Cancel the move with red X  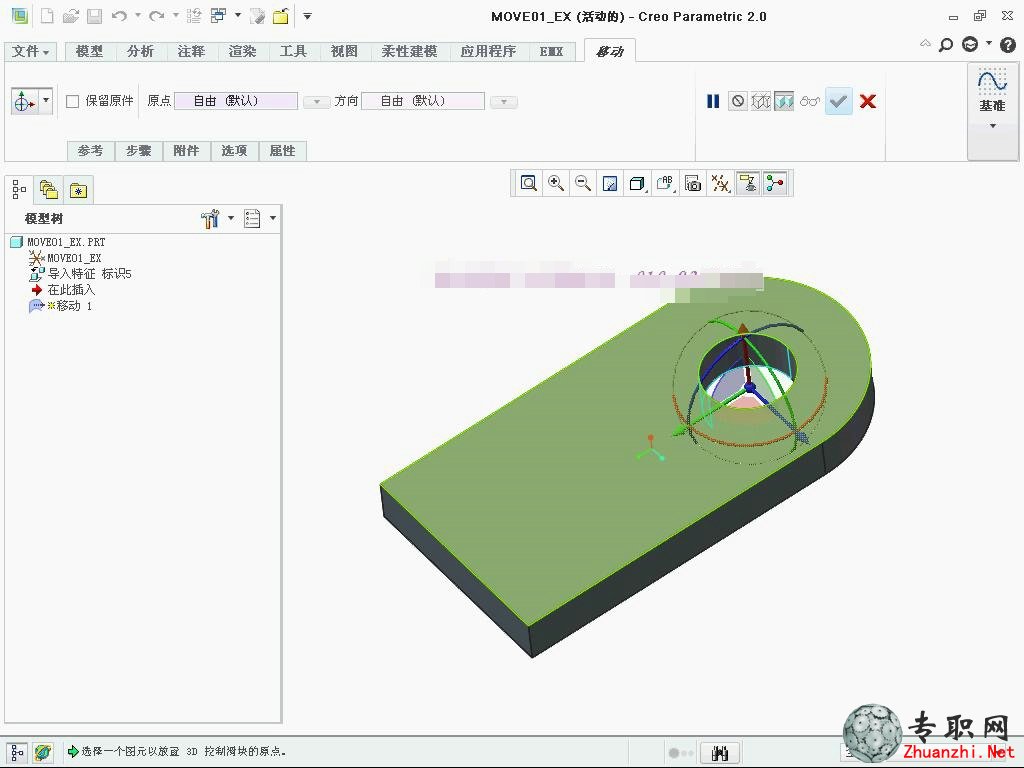tap(868, 101)
